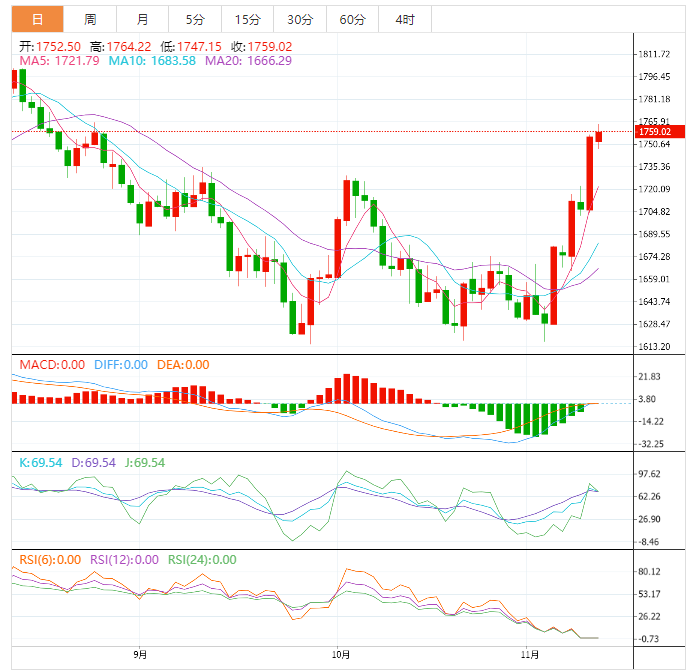This screenshot has width=690, height=672.
Task: Click the 1781.18 price axis label
Action: coord(654,99)
